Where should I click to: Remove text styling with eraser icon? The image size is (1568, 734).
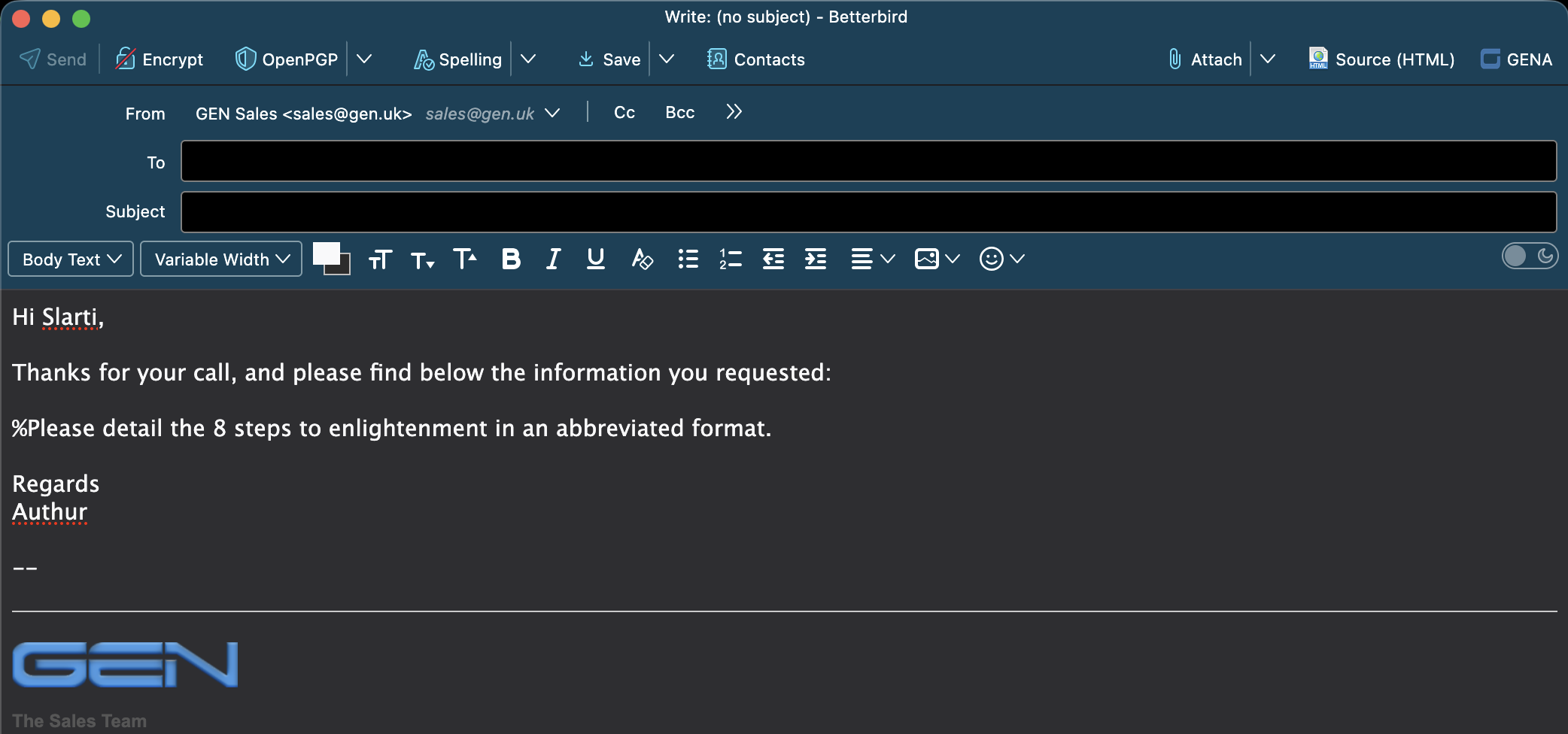point(642,259)
